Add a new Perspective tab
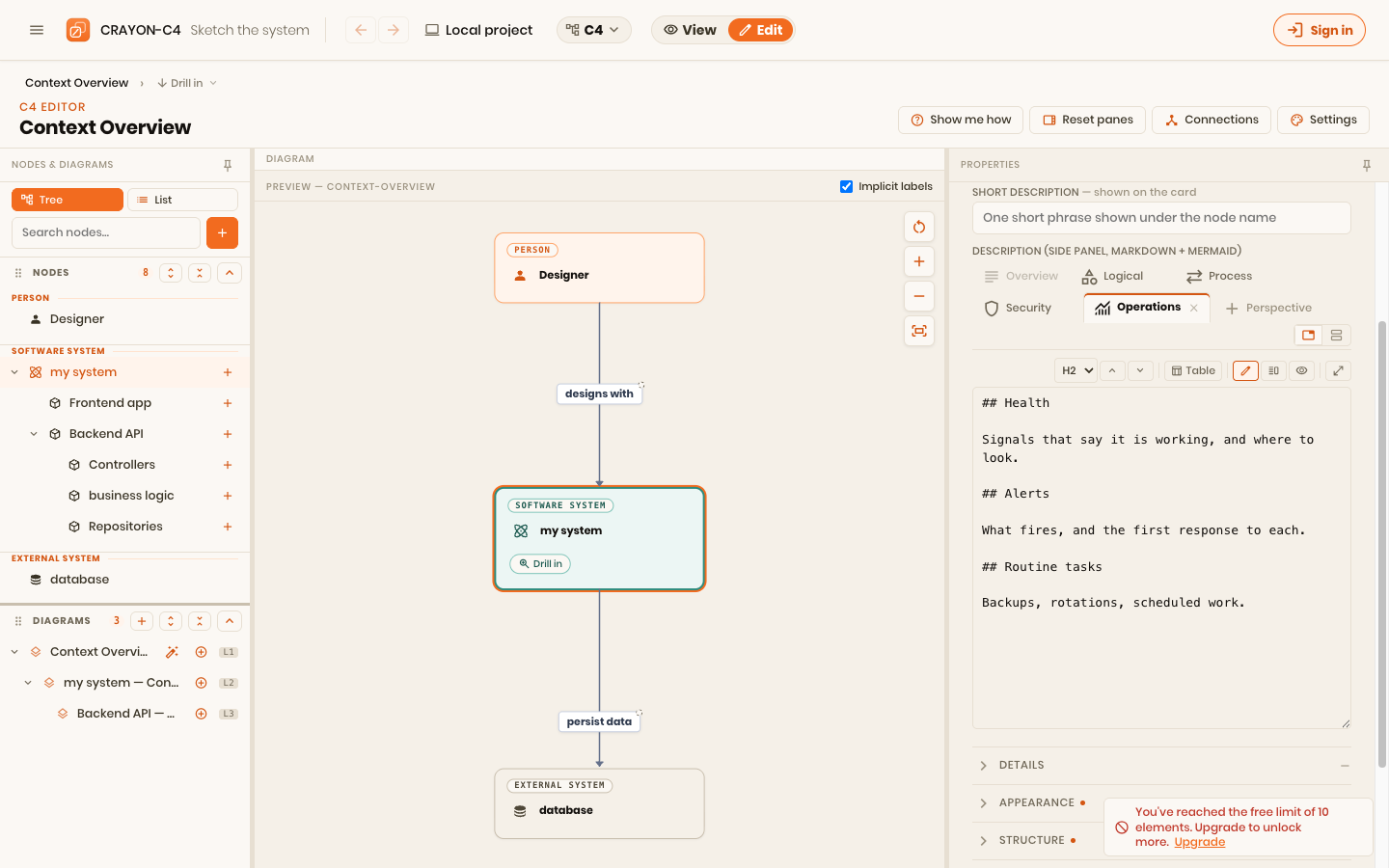The image size is (1389, 868). (x=1268, y=308)
